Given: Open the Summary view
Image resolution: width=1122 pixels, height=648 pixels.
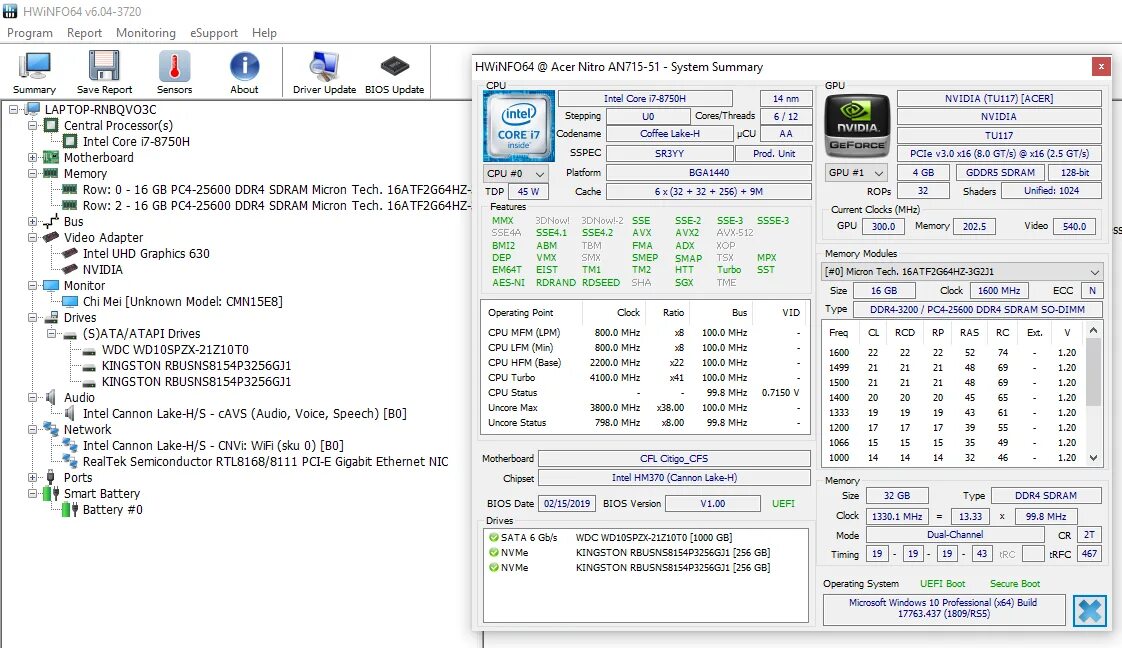Looking at the screenshot, I should (34, 70).
